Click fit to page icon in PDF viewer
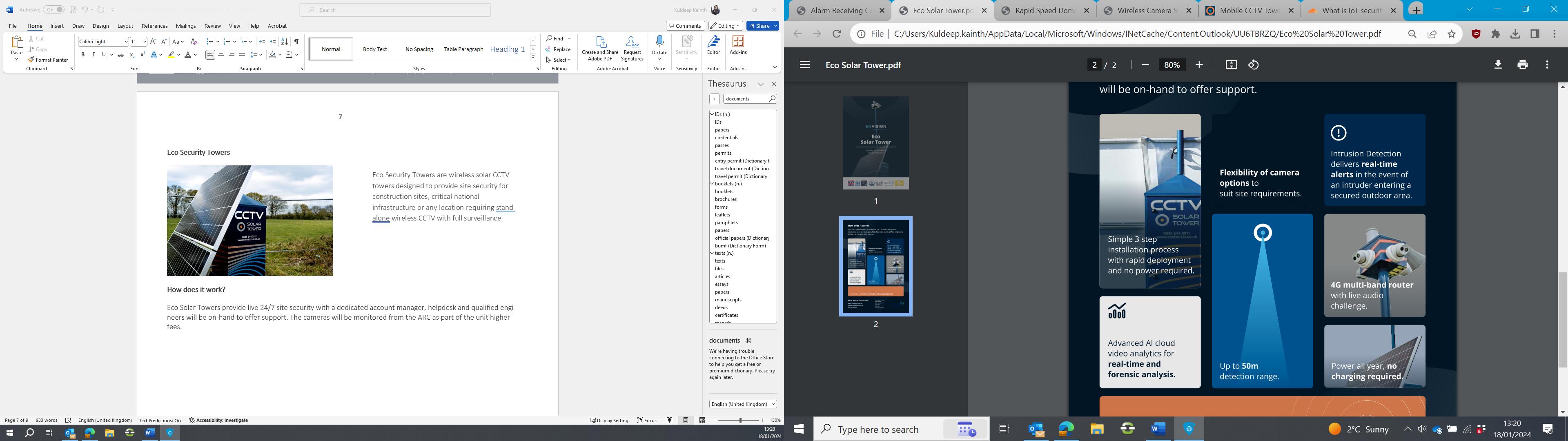Viewport: 1568px width, 441px height. [x=1231, y=65]
